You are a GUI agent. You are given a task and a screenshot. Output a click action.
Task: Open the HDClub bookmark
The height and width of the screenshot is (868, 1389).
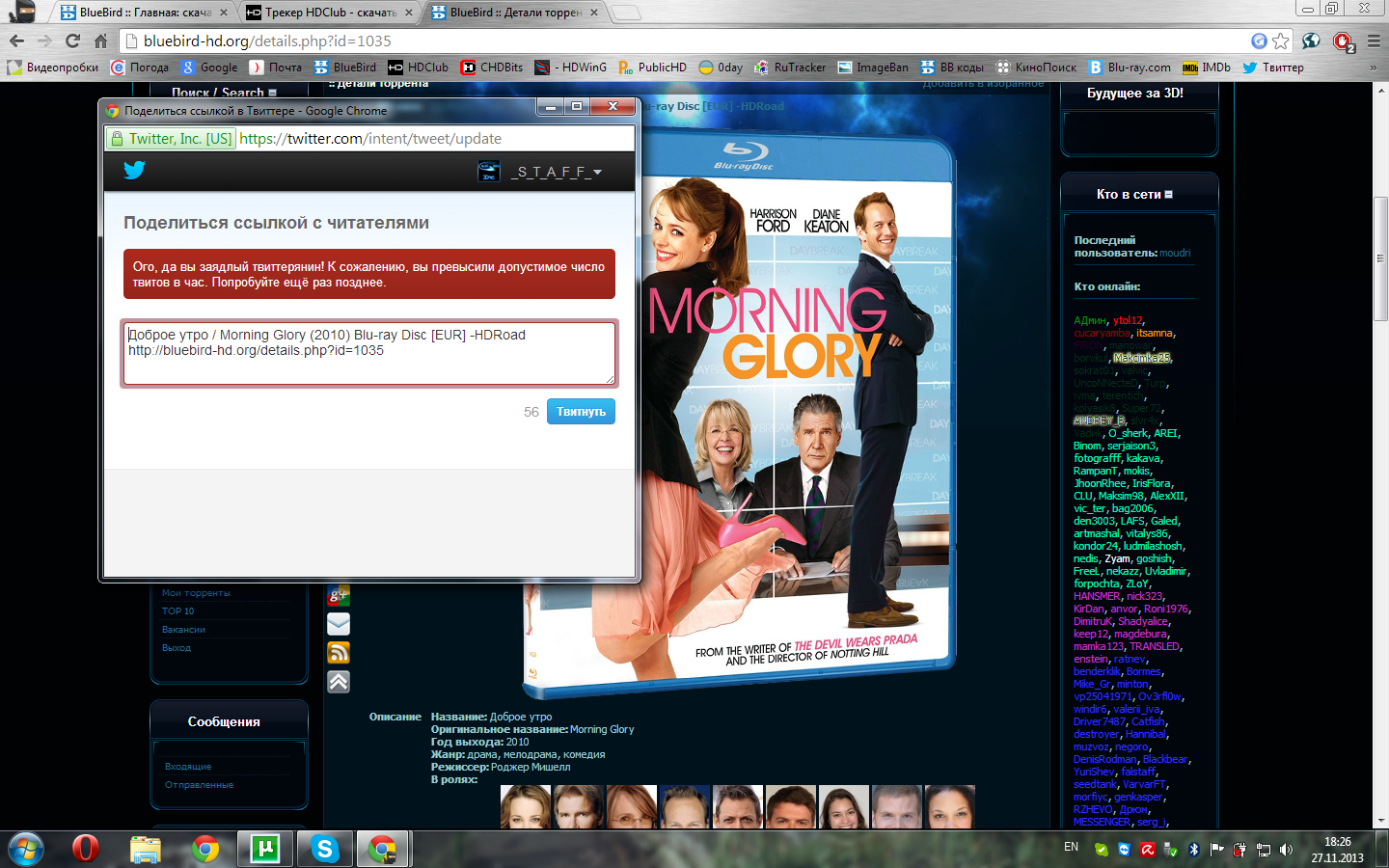(419, 68)
